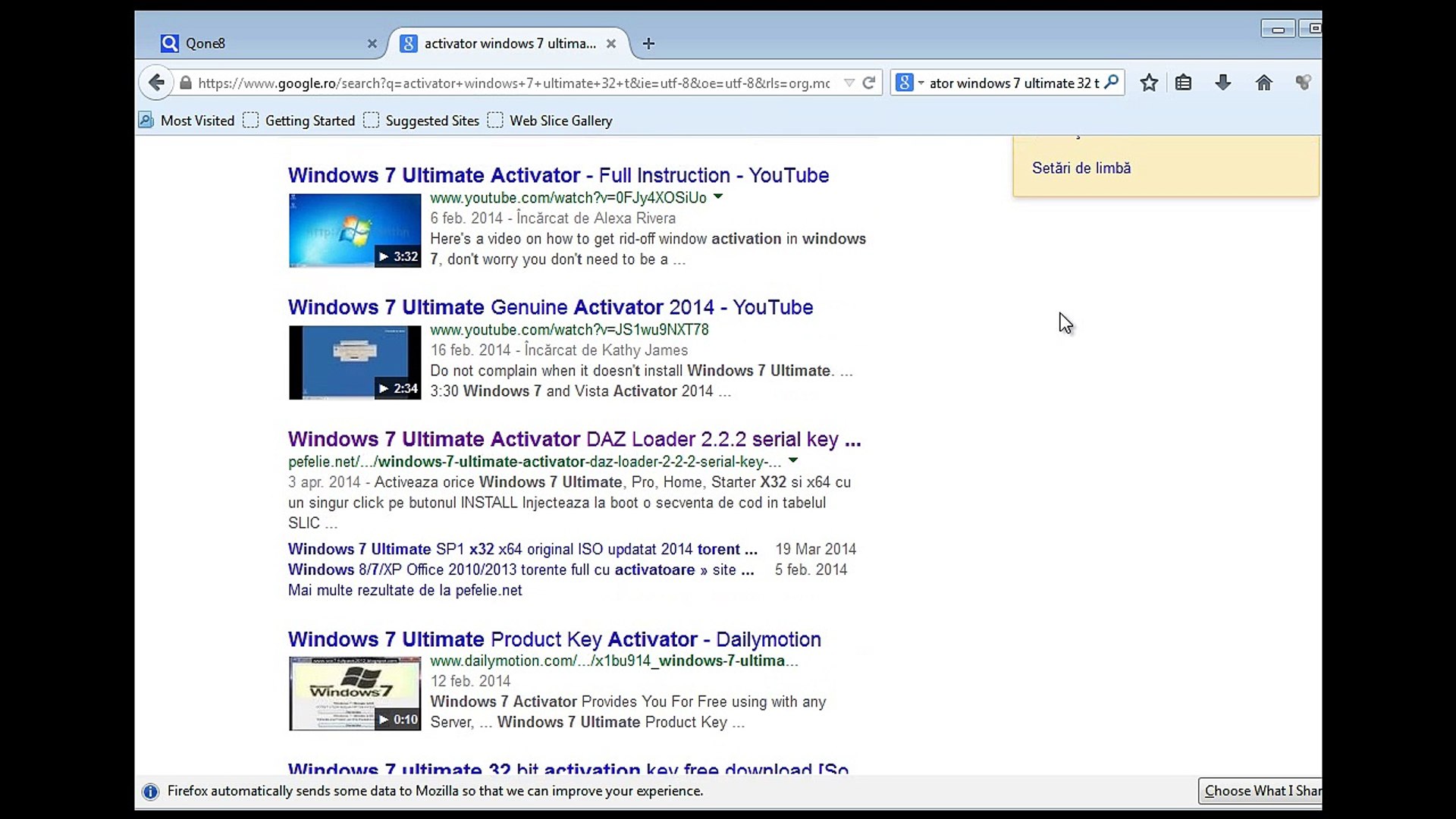Viewport: 1456px width, 819px height.
Task: Click Mai multe rezultate de la pefelie.net
Action: [405, 590]
